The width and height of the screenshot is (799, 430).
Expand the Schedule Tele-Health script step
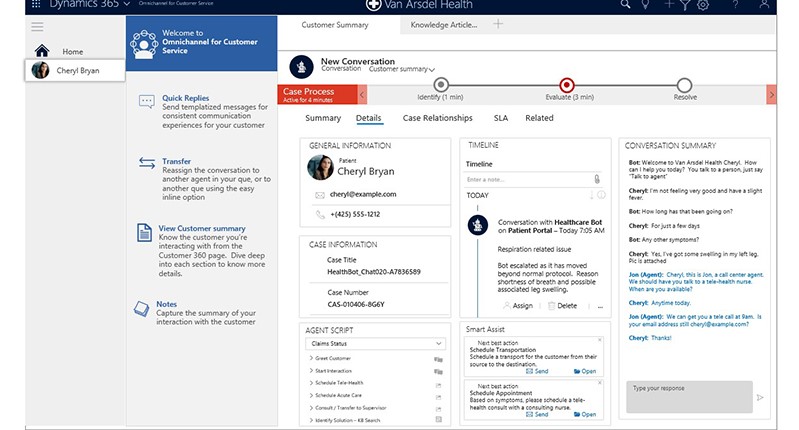[311, 383]
